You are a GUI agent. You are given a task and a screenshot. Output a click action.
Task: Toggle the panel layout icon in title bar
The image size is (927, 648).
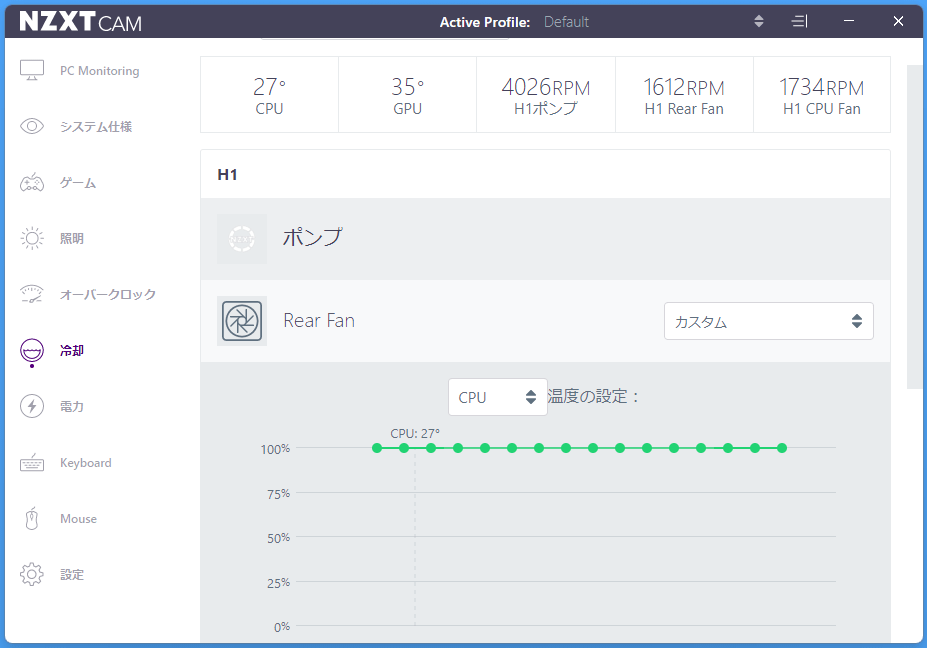point(799,21)
